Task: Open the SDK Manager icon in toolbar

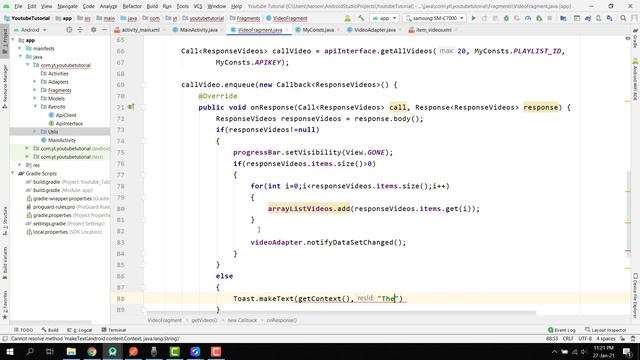Action: 609,18
